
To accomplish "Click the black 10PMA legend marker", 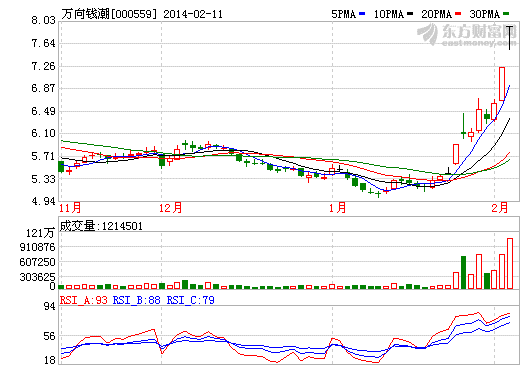I will [410, 14].
